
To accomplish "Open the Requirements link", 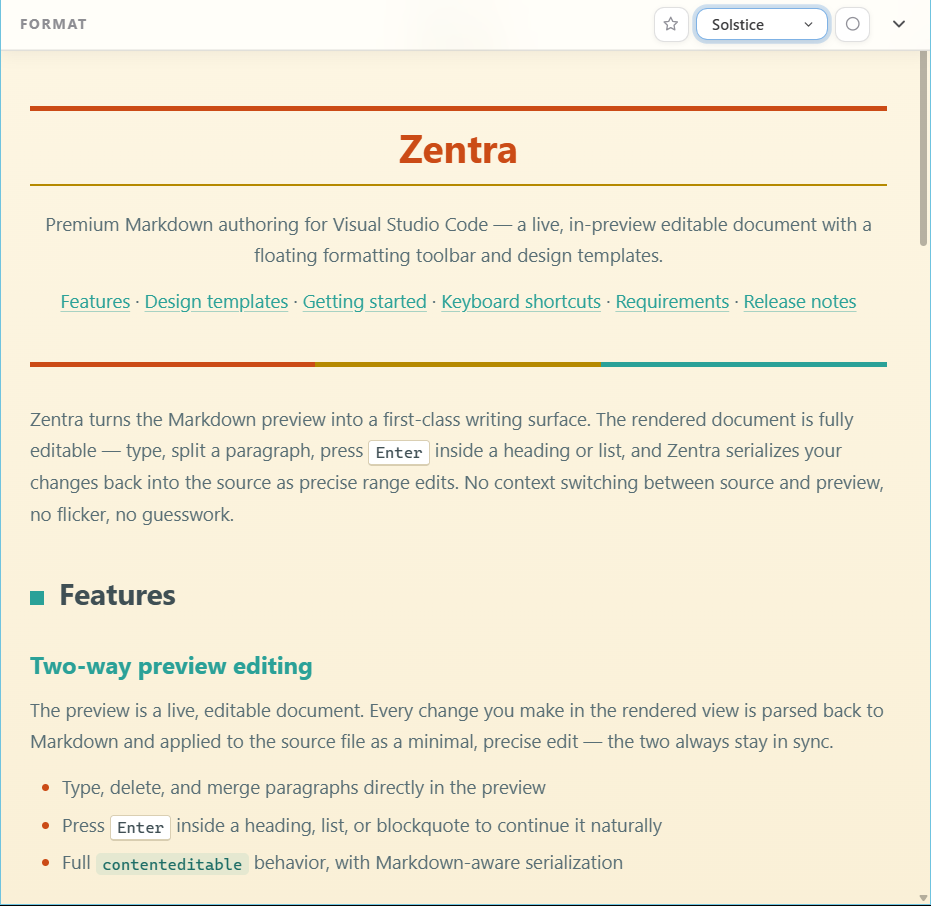I will (672, 302).
